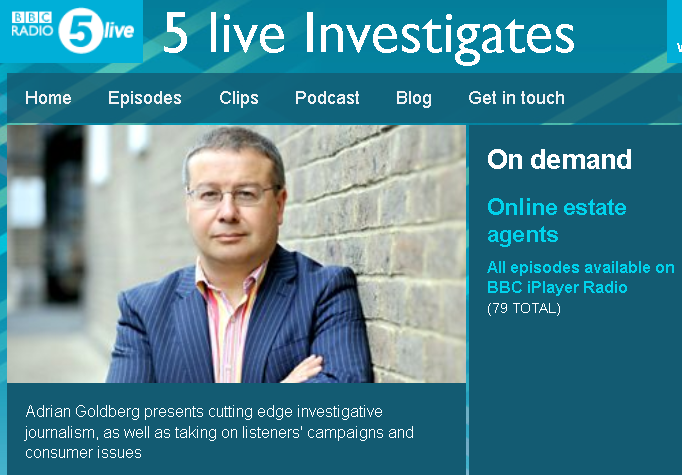
Task: Select the On demand heading
Action: tap(559, 160)
